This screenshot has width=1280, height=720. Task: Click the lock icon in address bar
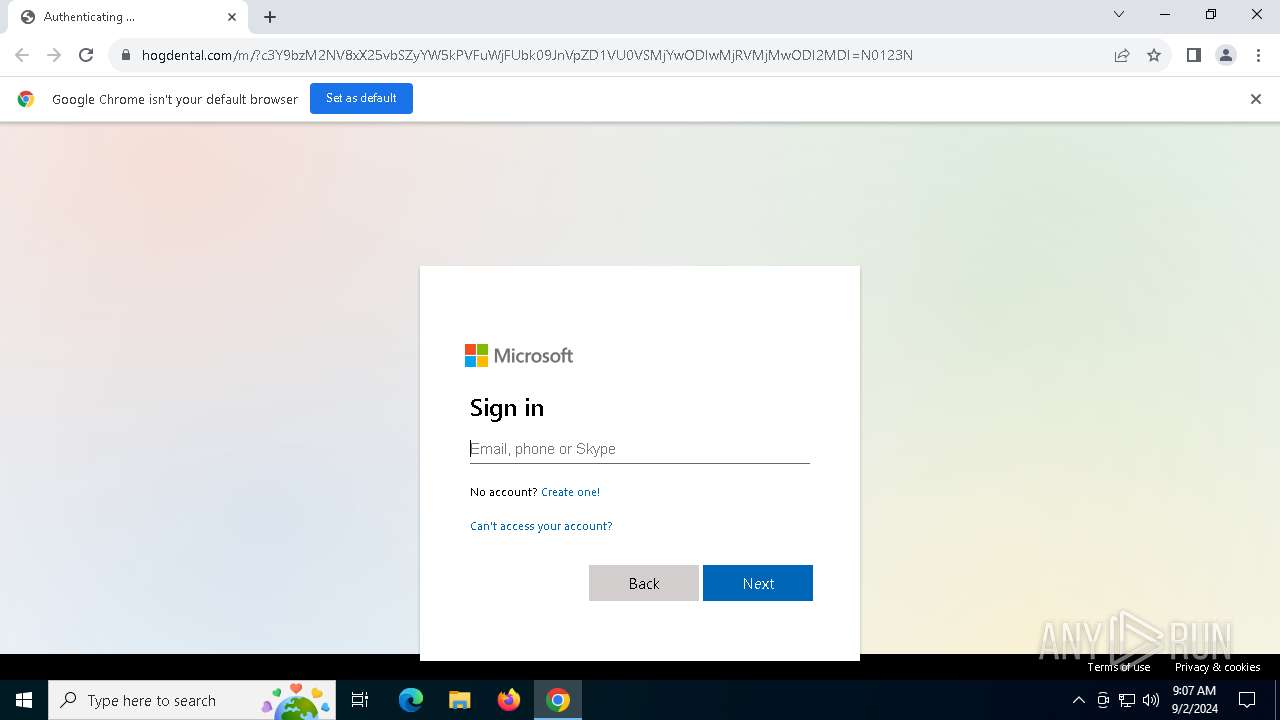coord(126,55)
